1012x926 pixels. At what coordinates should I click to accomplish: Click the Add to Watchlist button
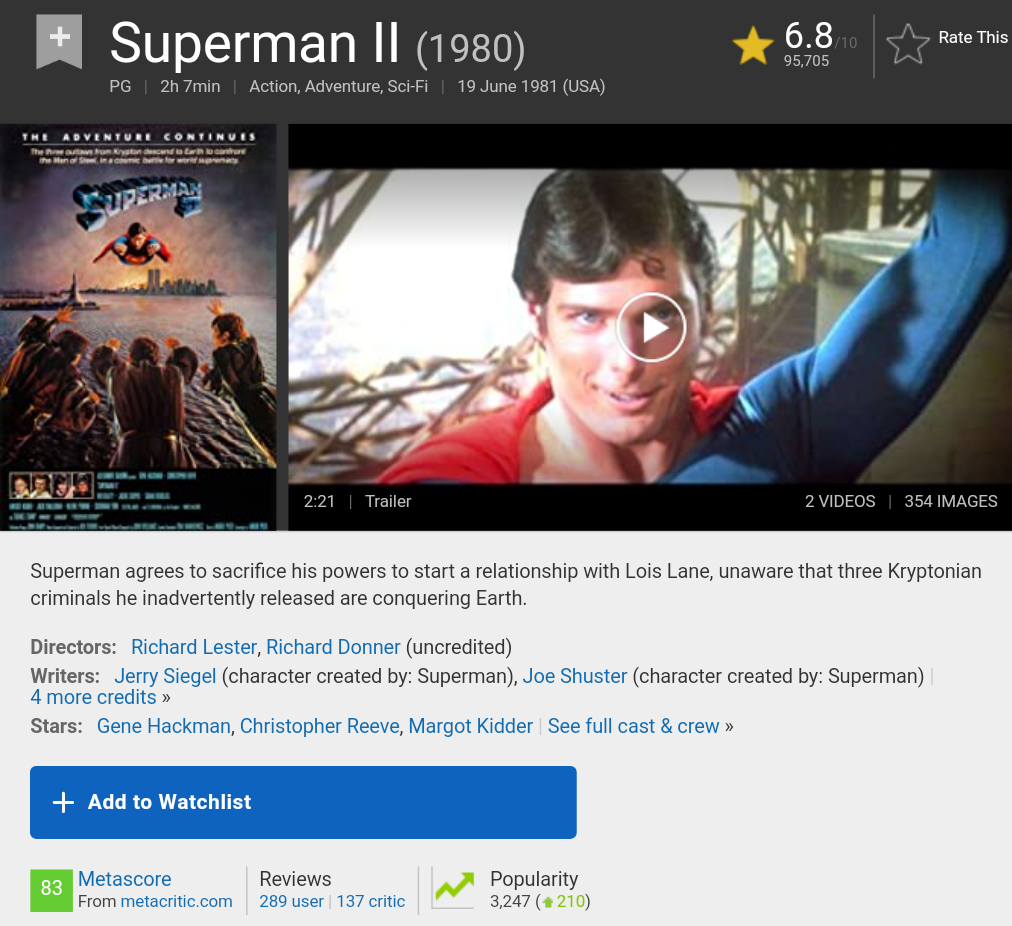303,802
